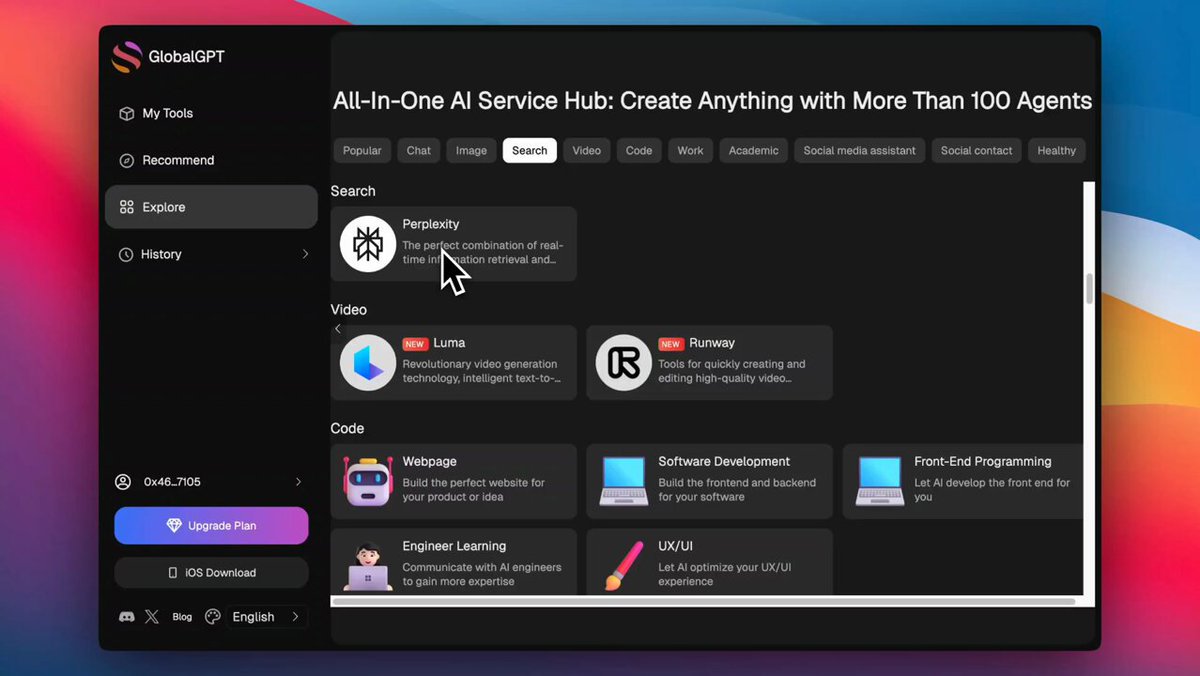Open the X (Twitter) icon link
Viewport: 1200px width, 676px height.
[x=152, y=617]
